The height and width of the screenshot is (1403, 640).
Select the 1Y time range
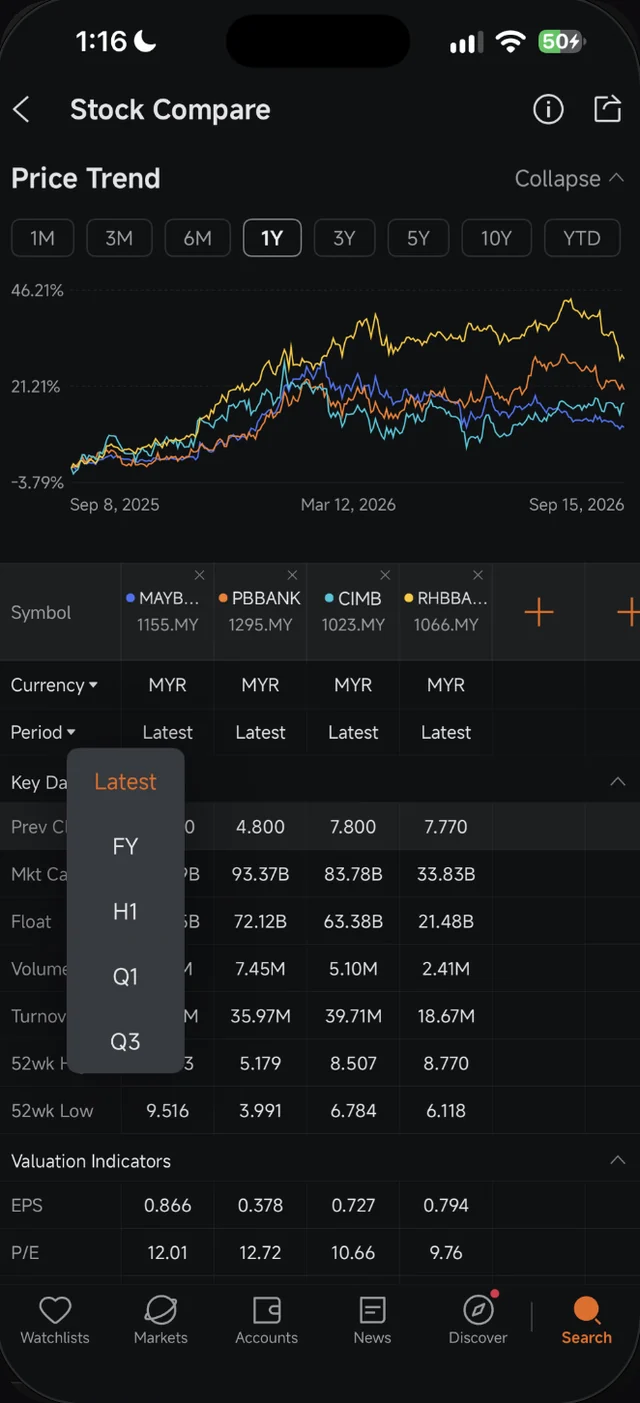tap(272, 238)
